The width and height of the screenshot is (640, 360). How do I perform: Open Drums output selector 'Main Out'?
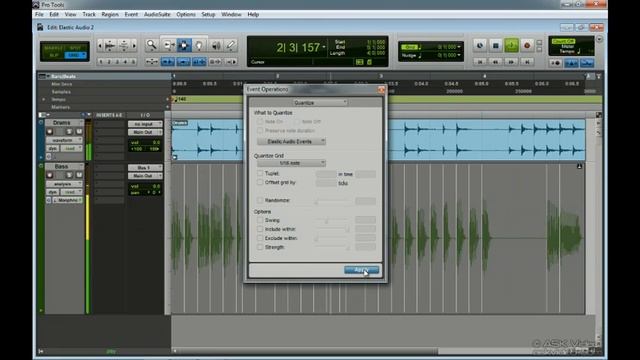pyautogui.click(x=145, y=132)
